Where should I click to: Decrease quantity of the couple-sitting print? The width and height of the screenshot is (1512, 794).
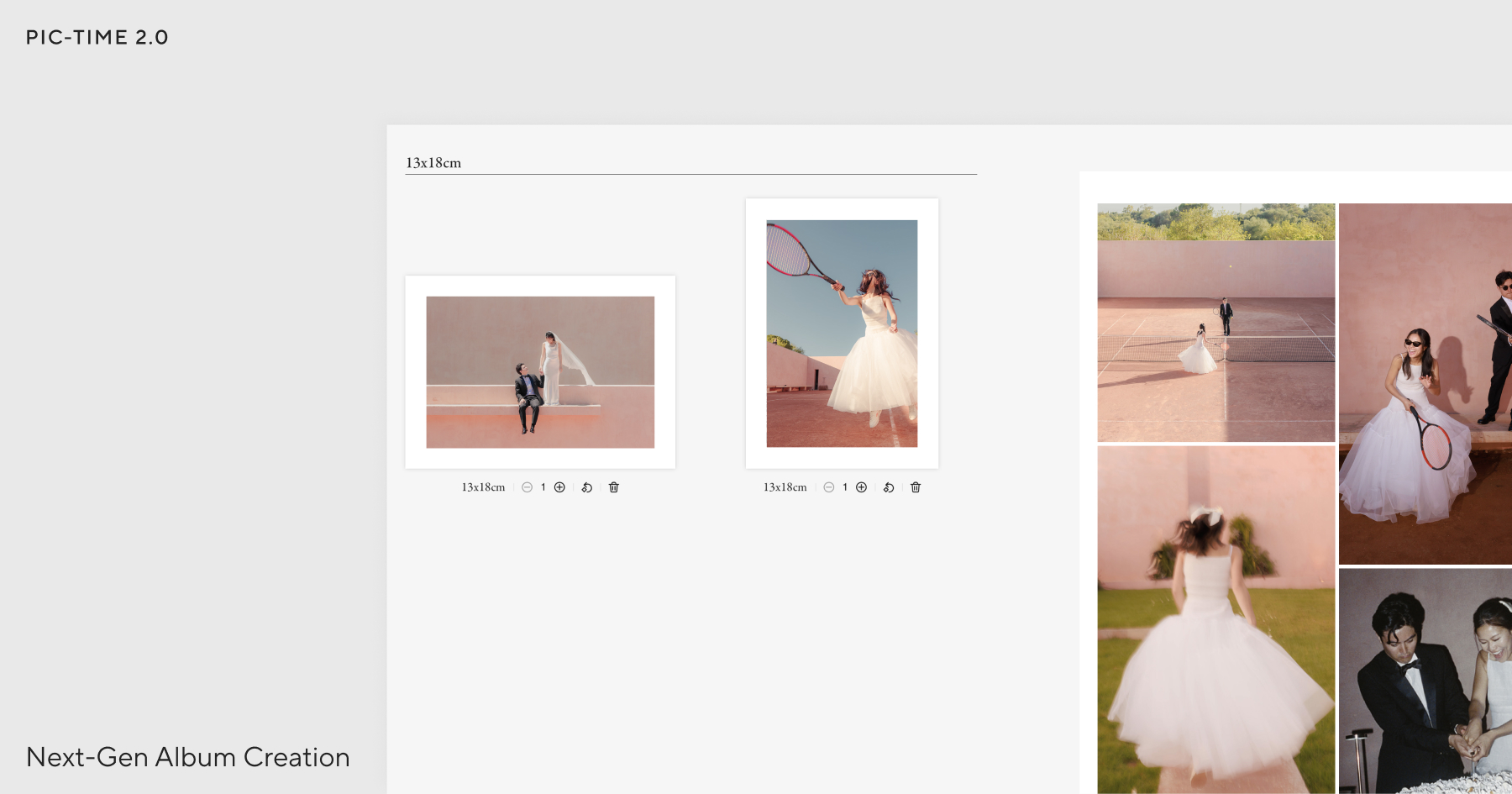click(527, 487)
